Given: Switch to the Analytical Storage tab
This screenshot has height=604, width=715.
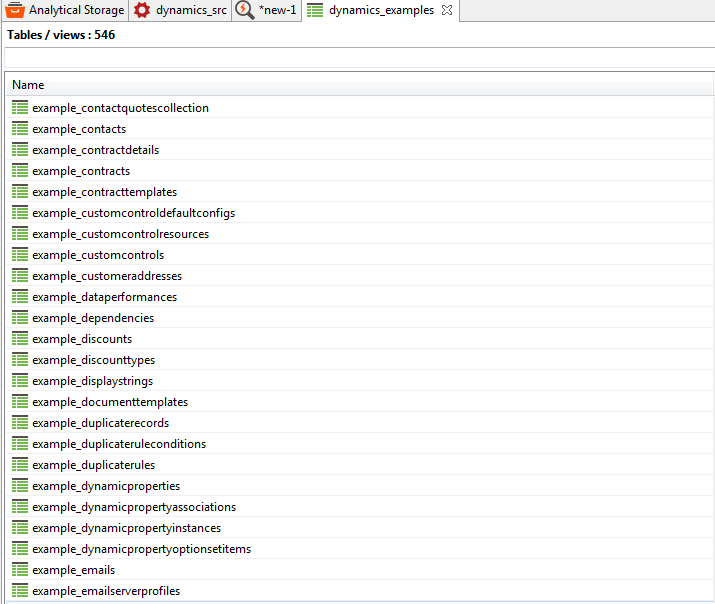Looking at the screenshot, I should tap(76, 10).
